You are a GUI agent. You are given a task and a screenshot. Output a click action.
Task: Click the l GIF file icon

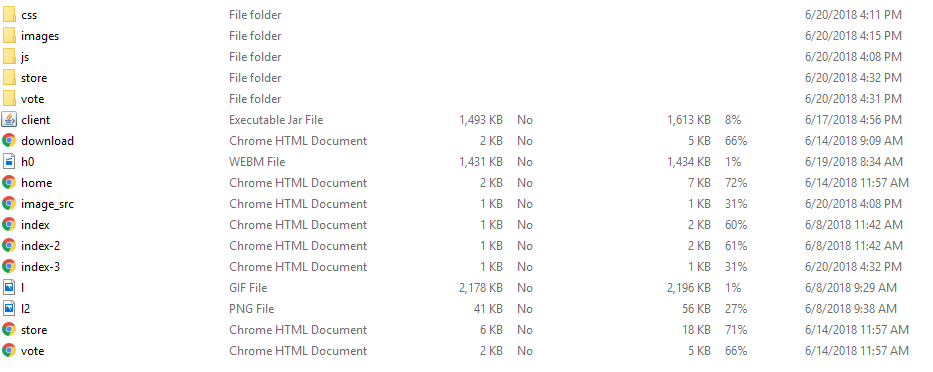pos(9,288)
